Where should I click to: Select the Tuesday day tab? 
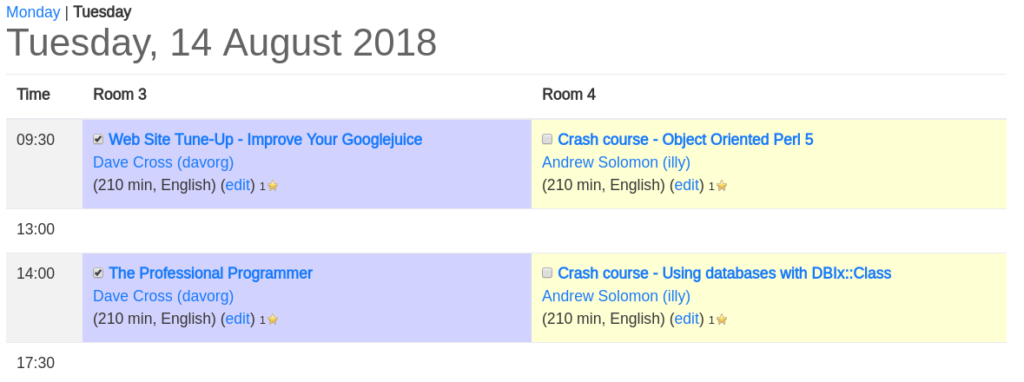(x=102, y=12)
